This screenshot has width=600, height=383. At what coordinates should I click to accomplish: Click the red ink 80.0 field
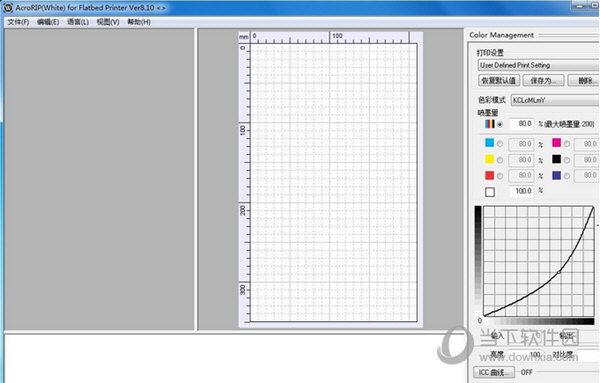coord(521,176)
